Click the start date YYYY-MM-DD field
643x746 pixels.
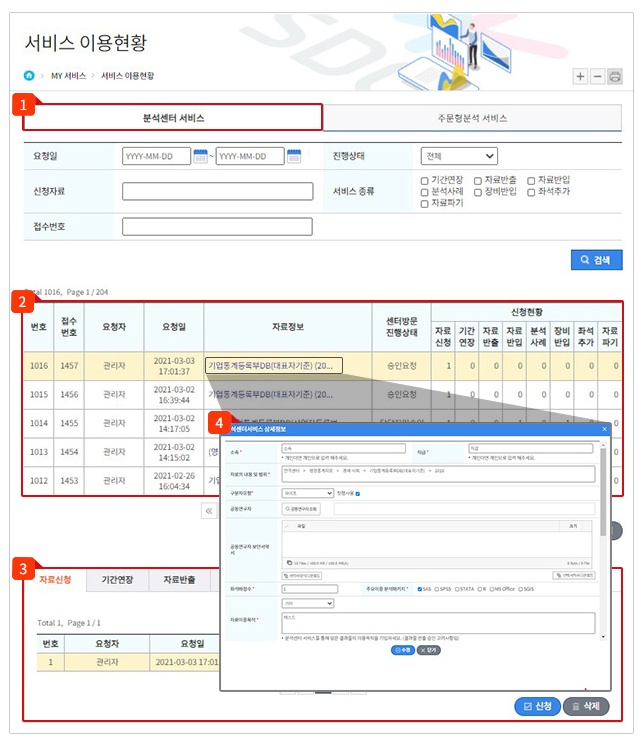156,156
